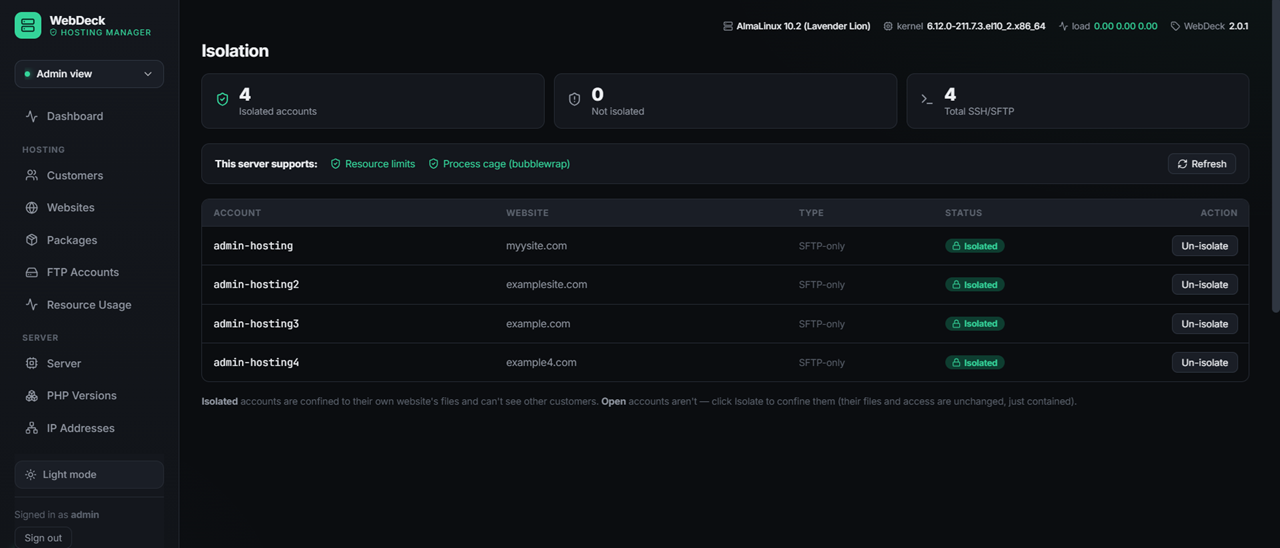The width and height of the screenshot is (1280, 548).
Task: Click the IP Addresses network icon
Action: 32,428
